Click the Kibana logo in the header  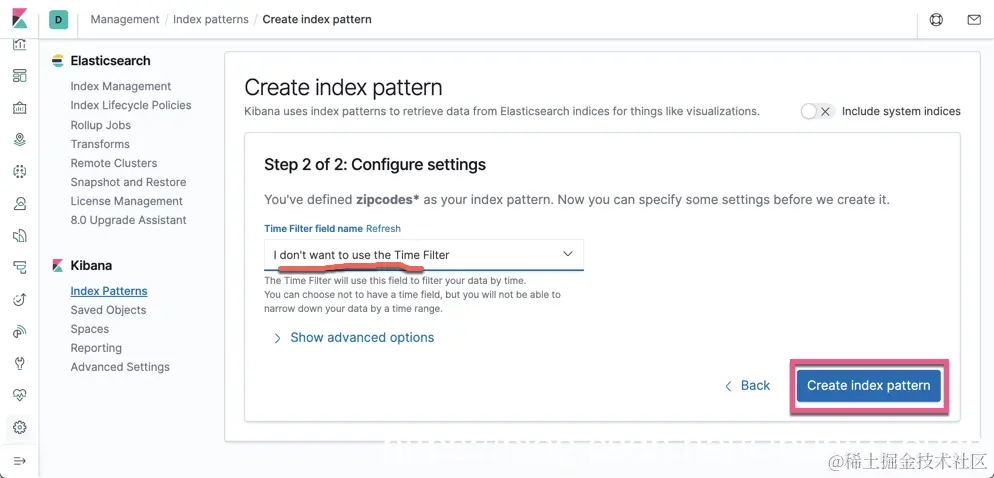click(x=19, y=19)
